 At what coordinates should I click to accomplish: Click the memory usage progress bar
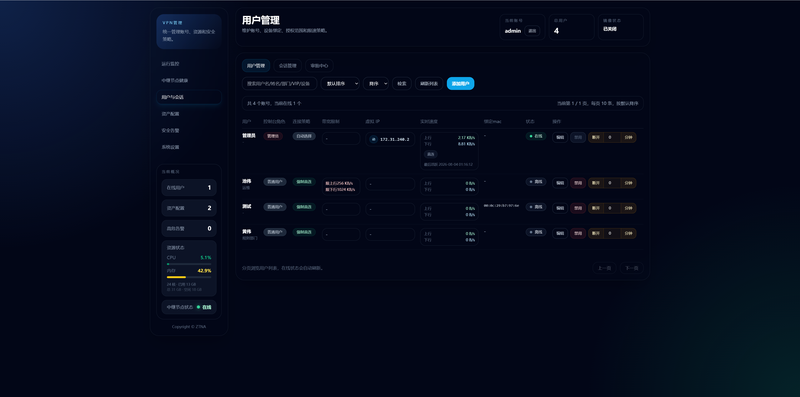pos(189,277)
